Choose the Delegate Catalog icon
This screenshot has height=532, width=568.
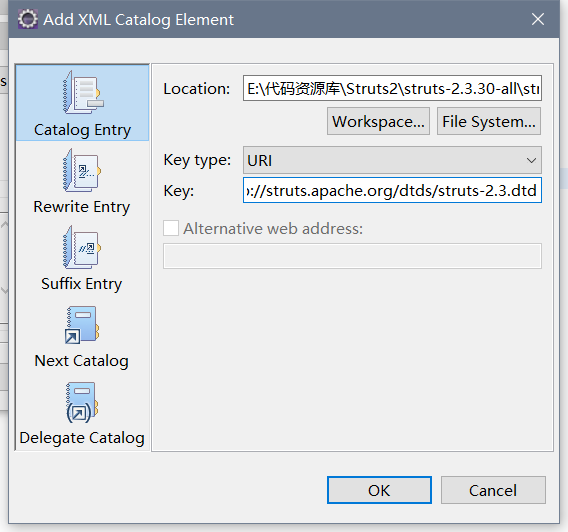pos(82,402)
